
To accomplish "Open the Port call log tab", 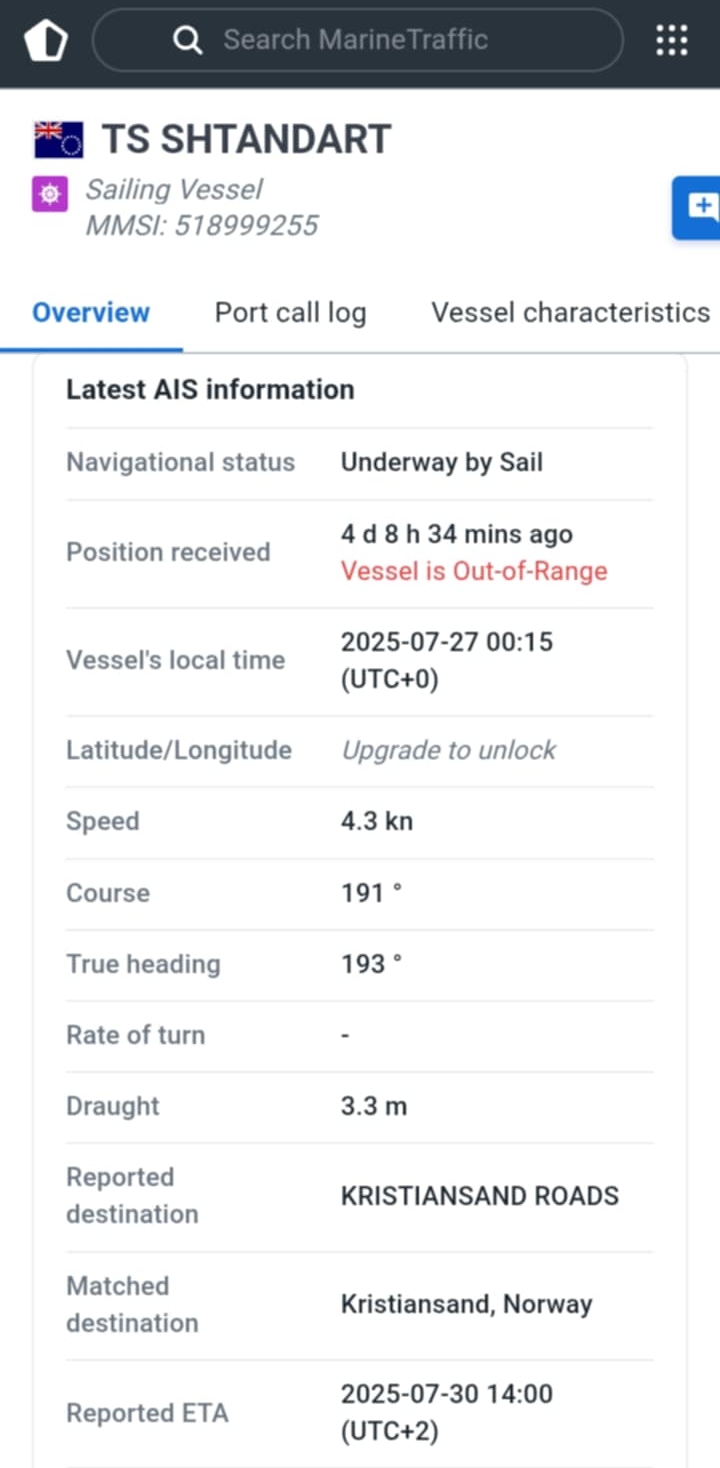I will (x=290, y=313).
